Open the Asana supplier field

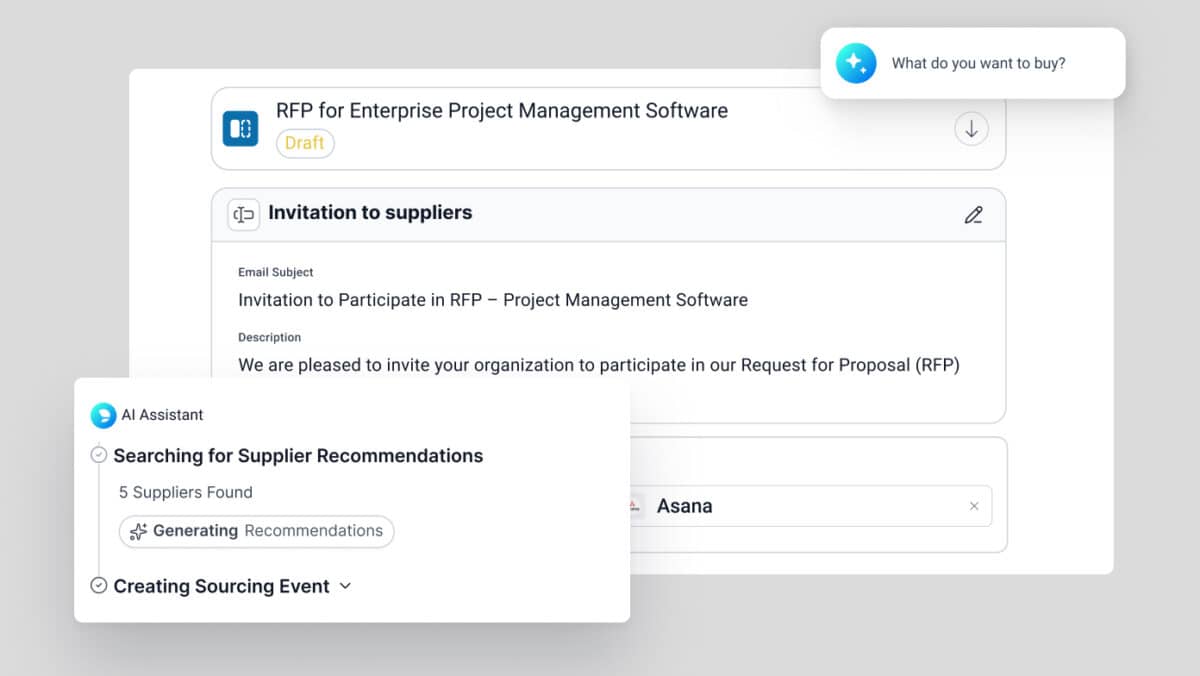tap(800, 506)
